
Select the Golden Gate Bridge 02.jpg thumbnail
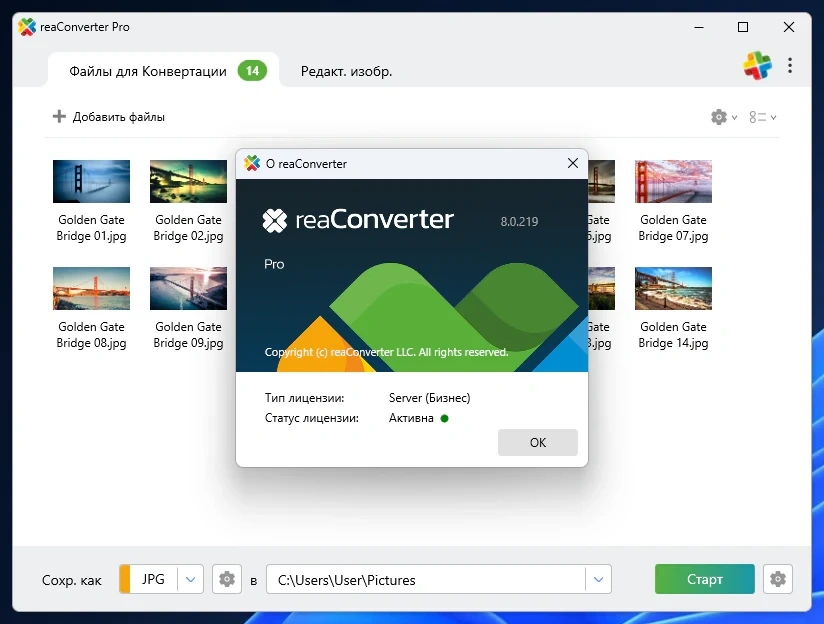point(188,181)
